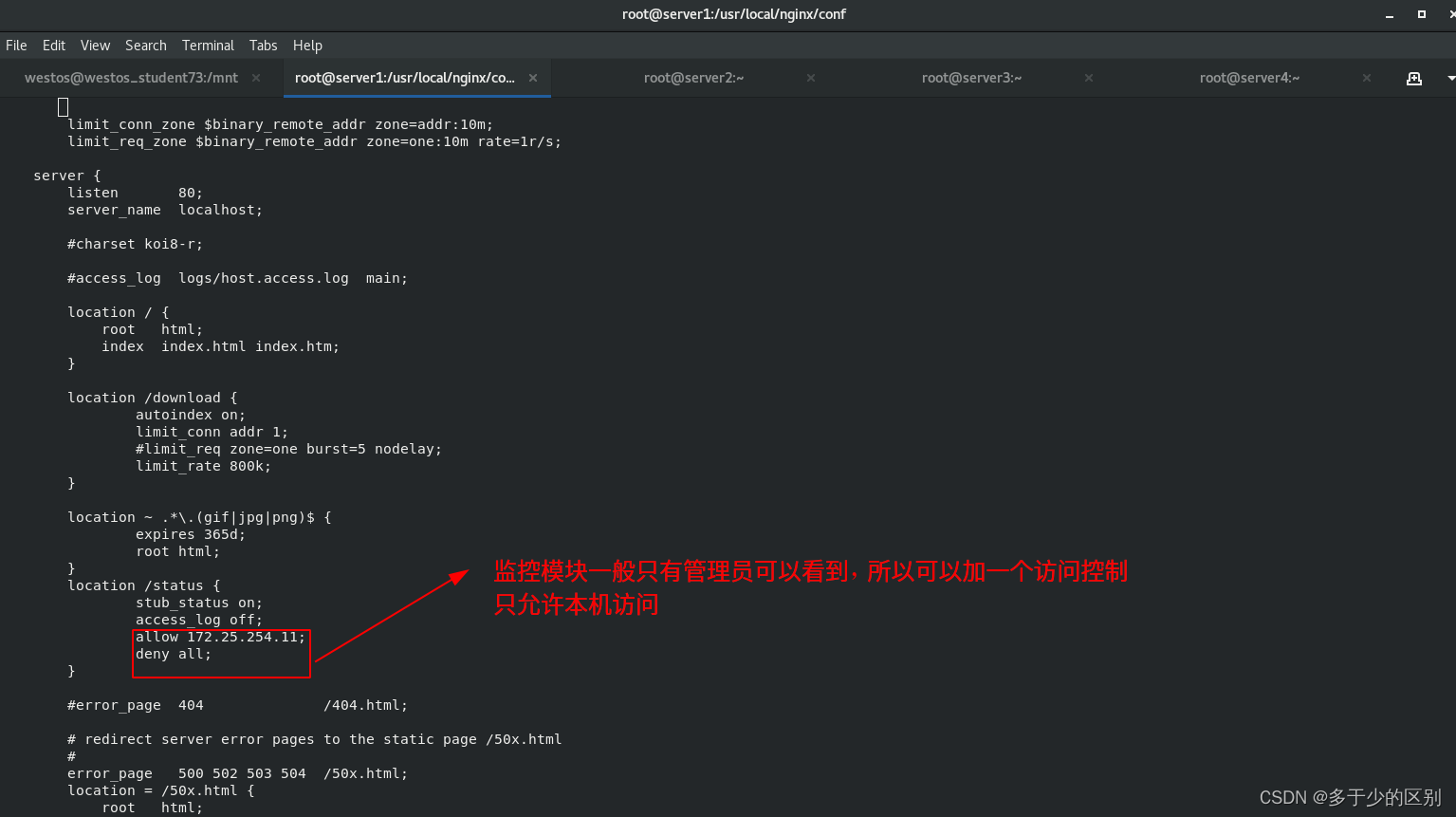This screenshot has width=1456, height=817.
Task: Click the 'listen 80;' line
Action: pos(135,193)
